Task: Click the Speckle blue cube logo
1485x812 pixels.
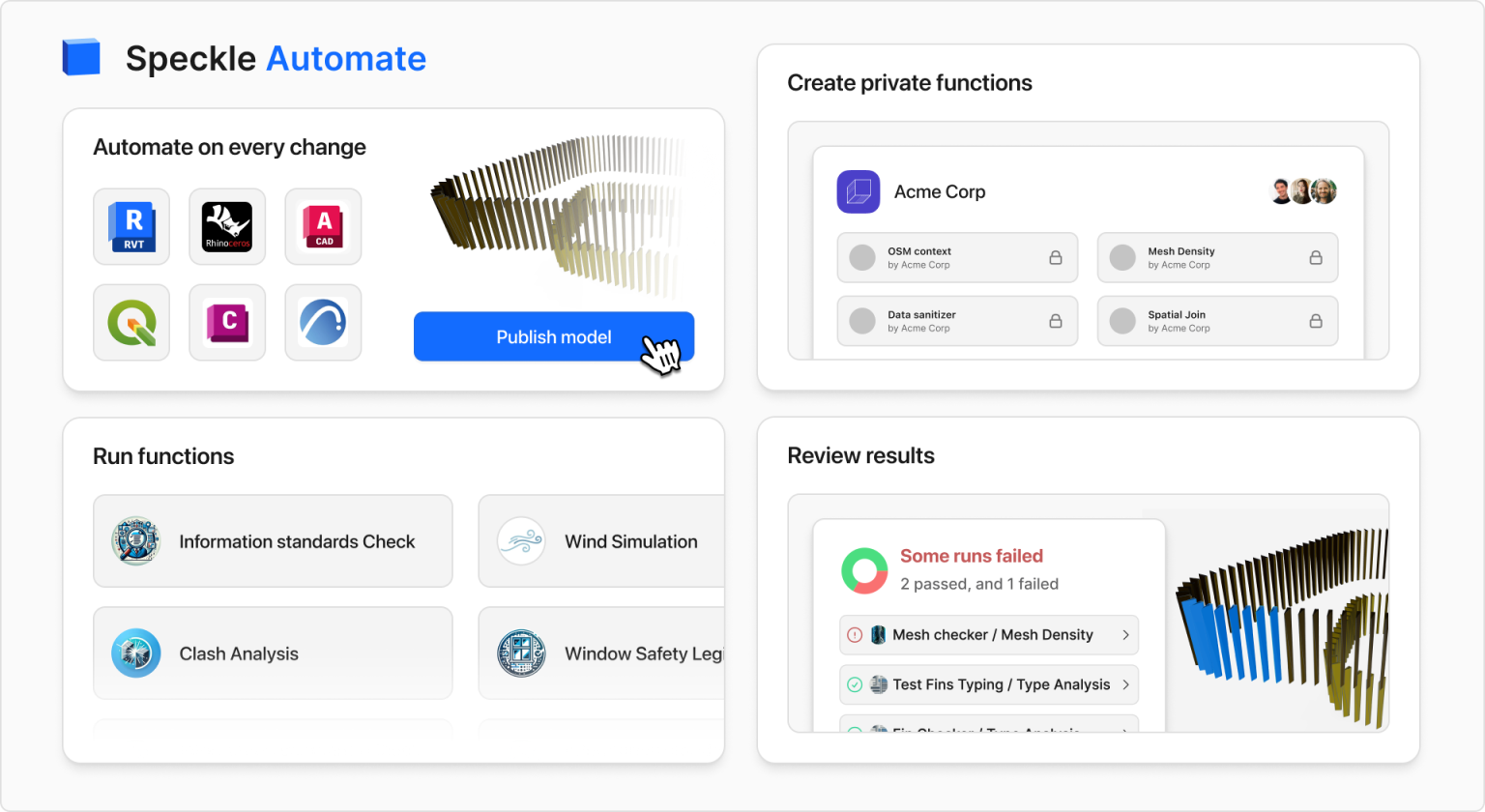Action: coord(81,58)
